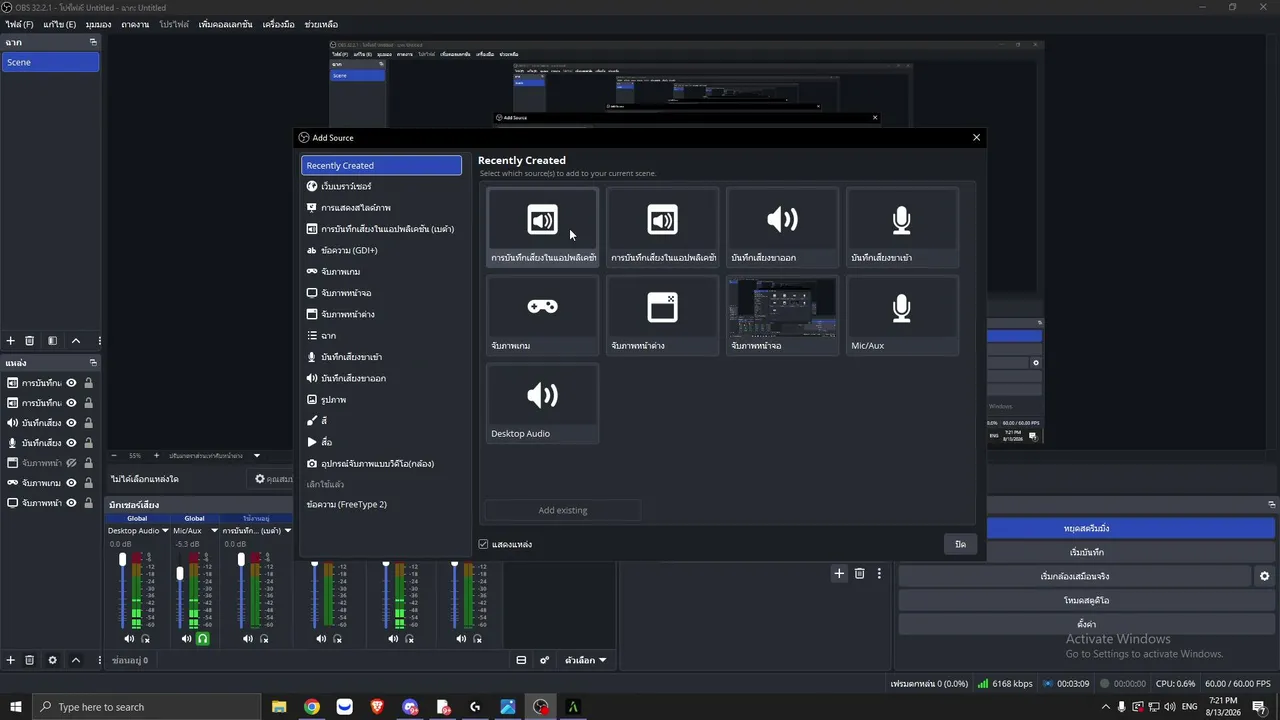Click the เริ่มบันทึก button
The width and height of the screenshot is (1280, 720).
[x=1086, y=552]
